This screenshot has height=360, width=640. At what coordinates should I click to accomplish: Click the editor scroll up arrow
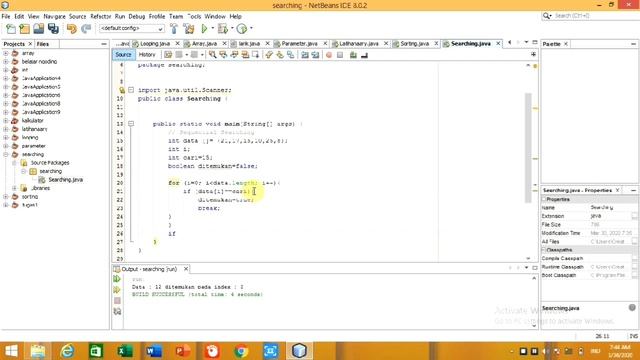pyautogui.click(x=528, y=65)
